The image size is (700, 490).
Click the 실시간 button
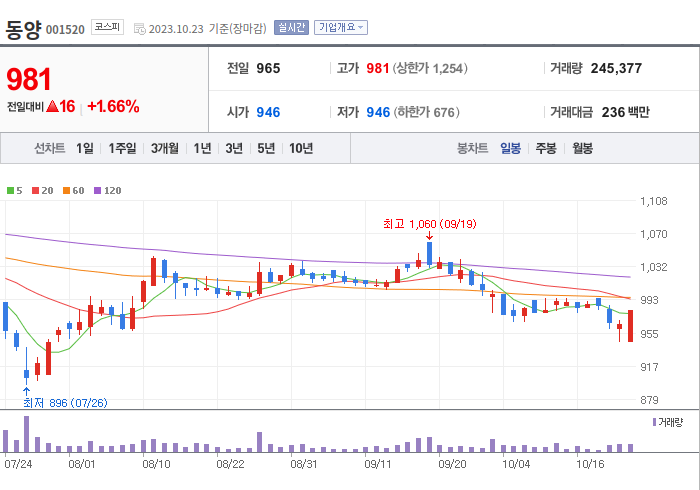[x=292, y=28]
